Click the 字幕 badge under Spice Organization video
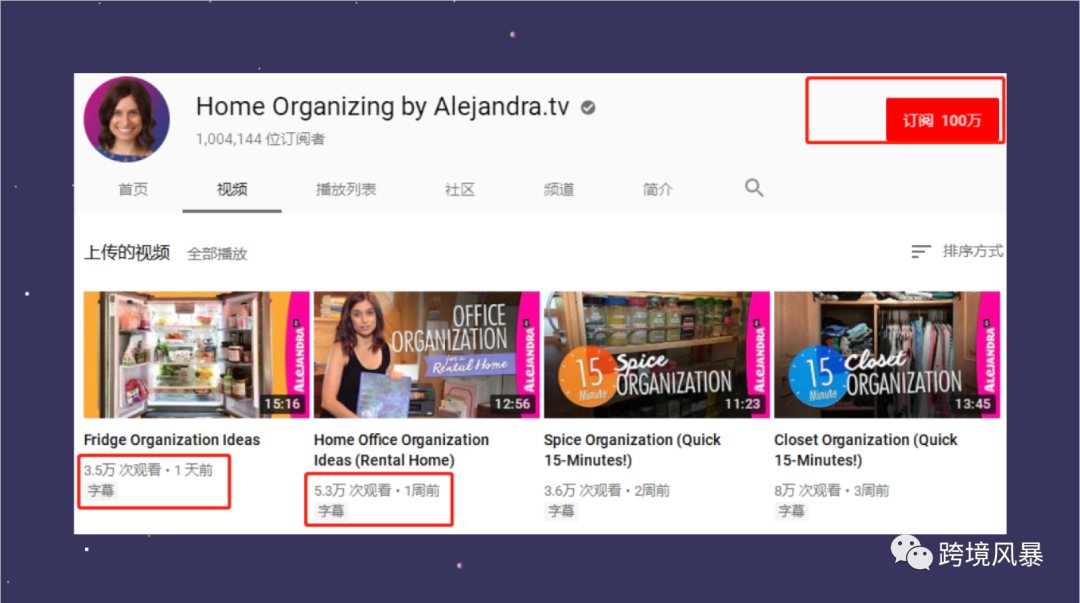Viewport: 1080px width, 603px height. click(561, 511)
